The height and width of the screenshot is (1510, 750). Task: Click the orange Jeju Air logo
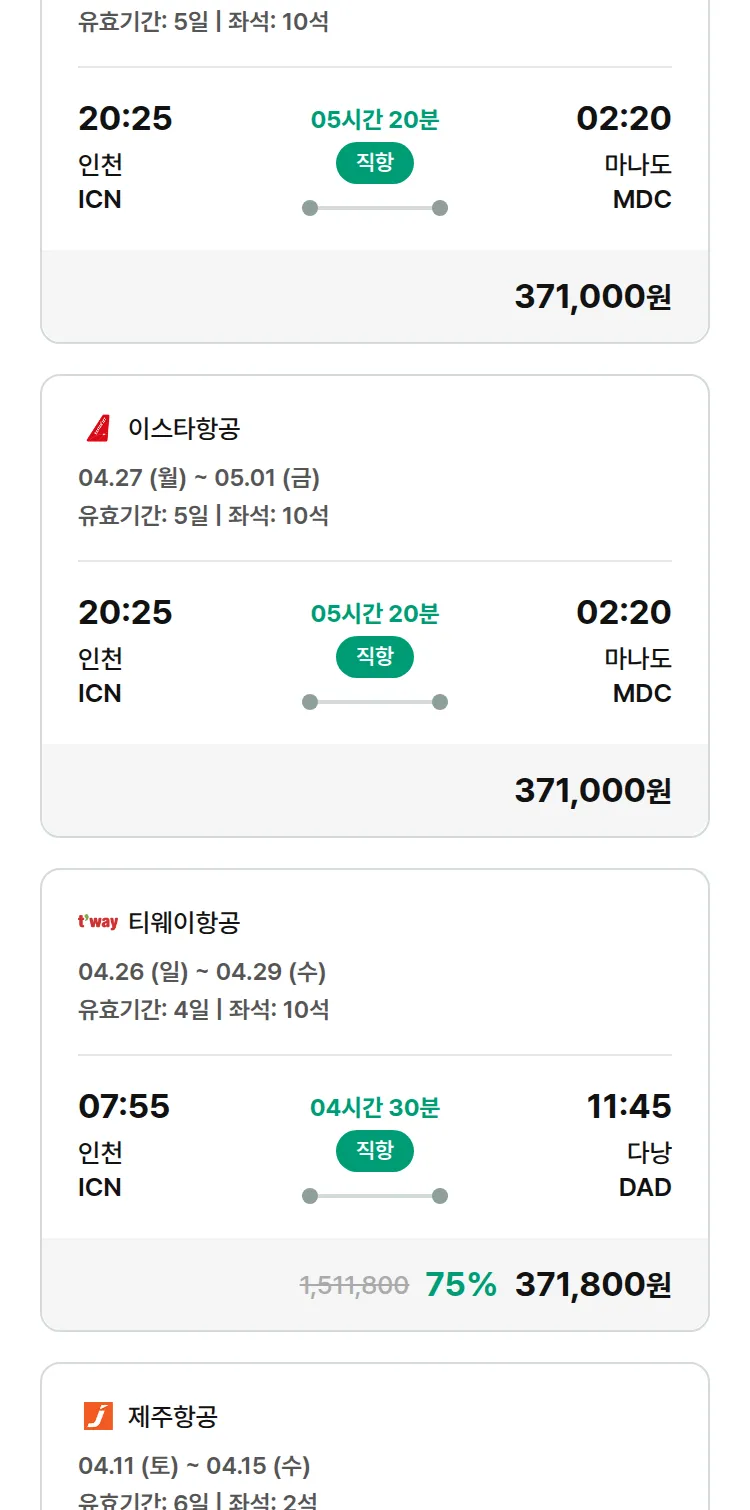click(x=98, y=1416)
